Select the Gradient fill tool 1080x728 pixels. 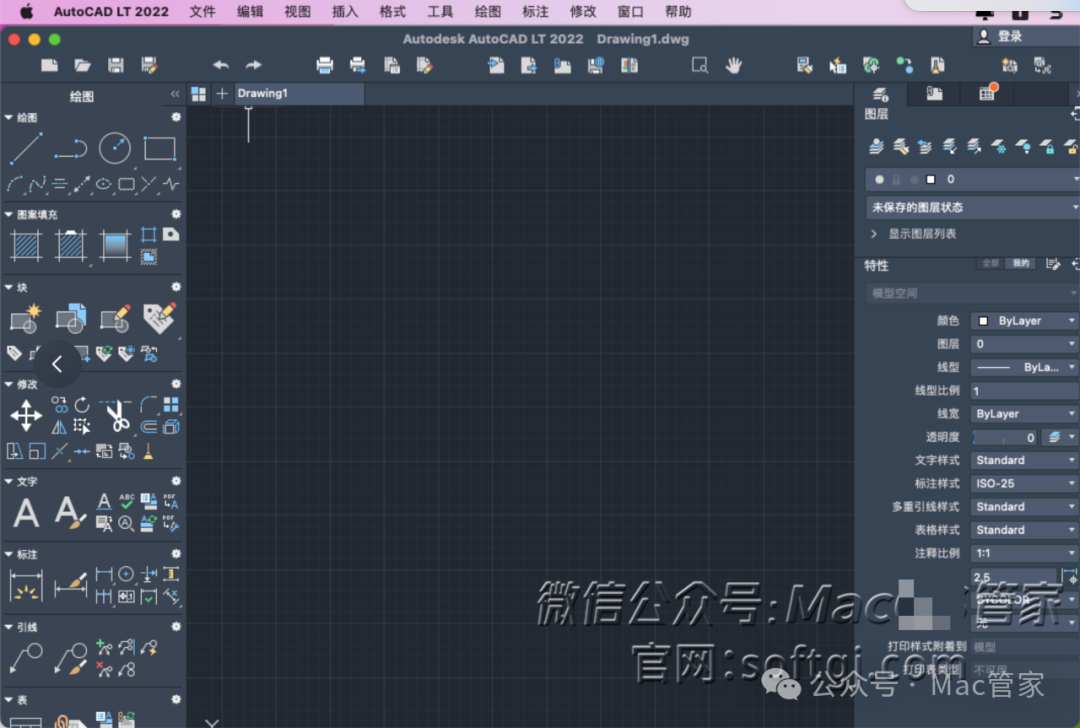(x=115, y=245)
